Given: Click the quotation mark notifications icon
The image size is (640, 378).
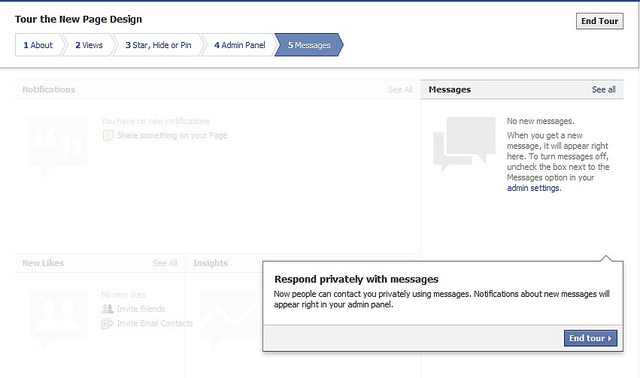Looking at the screenshot, I should click(58, 146).
